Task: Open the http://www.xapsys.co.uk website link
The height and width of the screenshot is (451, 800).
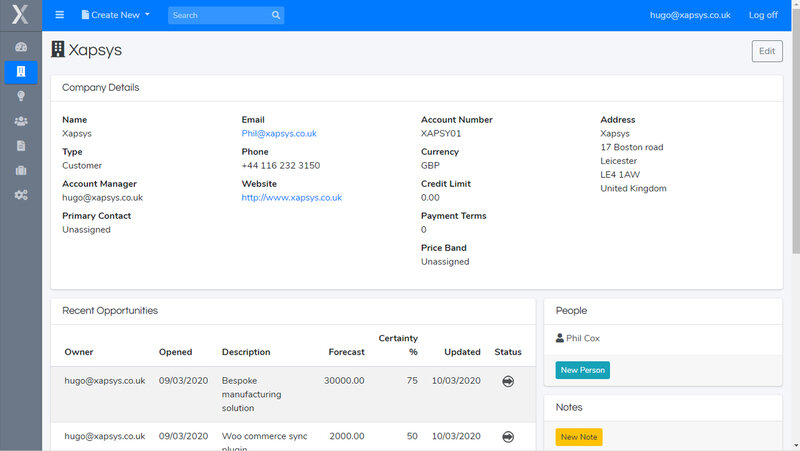Action: coord(291,198)
